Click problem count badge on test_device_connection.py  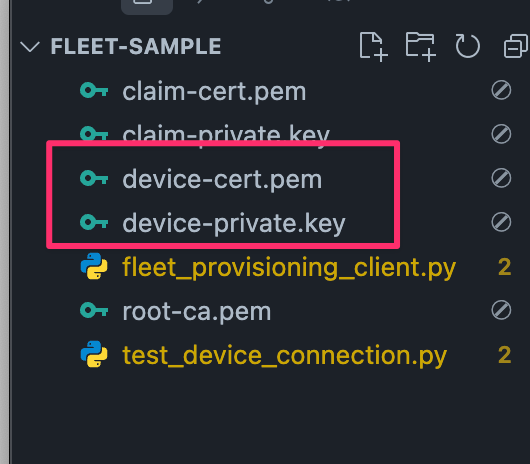click(x=504, y=355)
